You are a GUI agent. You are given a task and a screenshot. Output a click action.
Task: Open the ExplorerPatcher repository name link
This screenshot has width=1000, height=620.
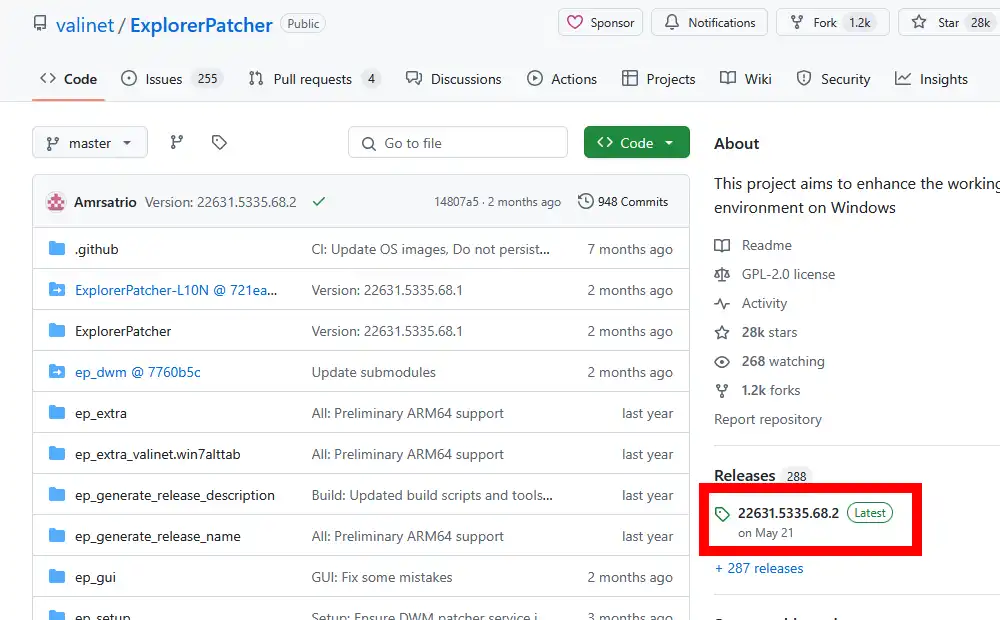coord(201,25)
